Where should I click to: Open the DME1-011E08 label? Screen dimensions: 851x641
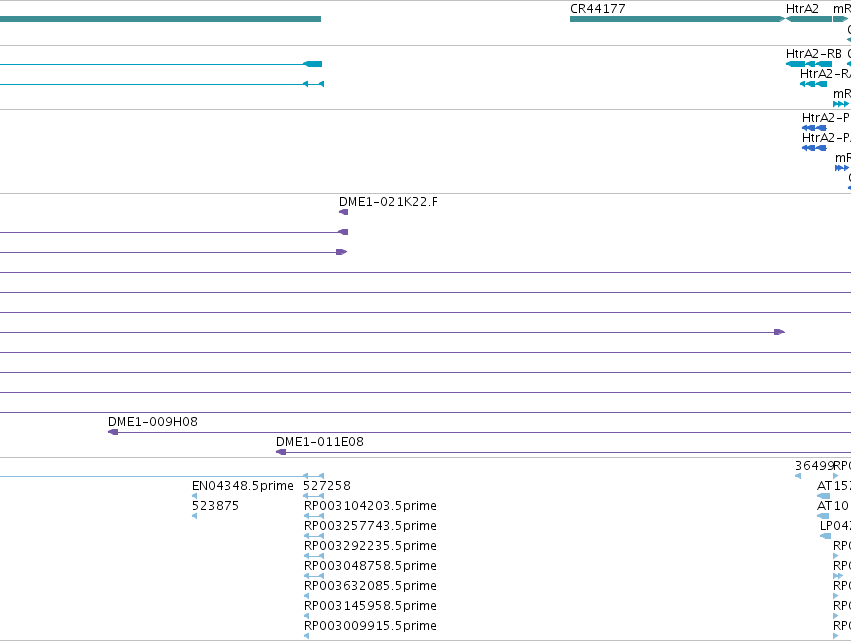click(x=320, y=442)
